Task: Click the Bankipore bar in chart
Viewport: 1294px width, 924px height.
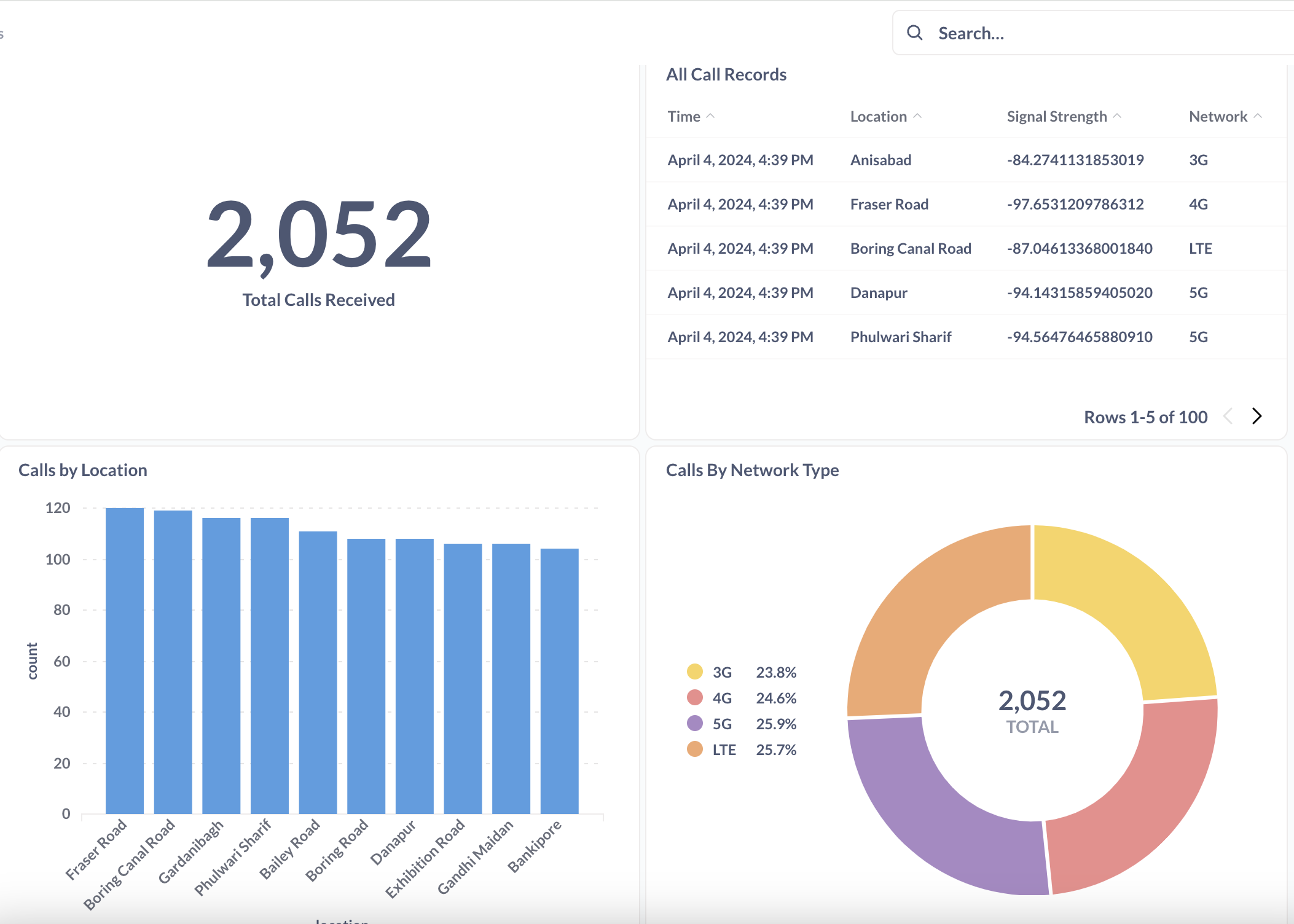Action: [x=559, y=681]
